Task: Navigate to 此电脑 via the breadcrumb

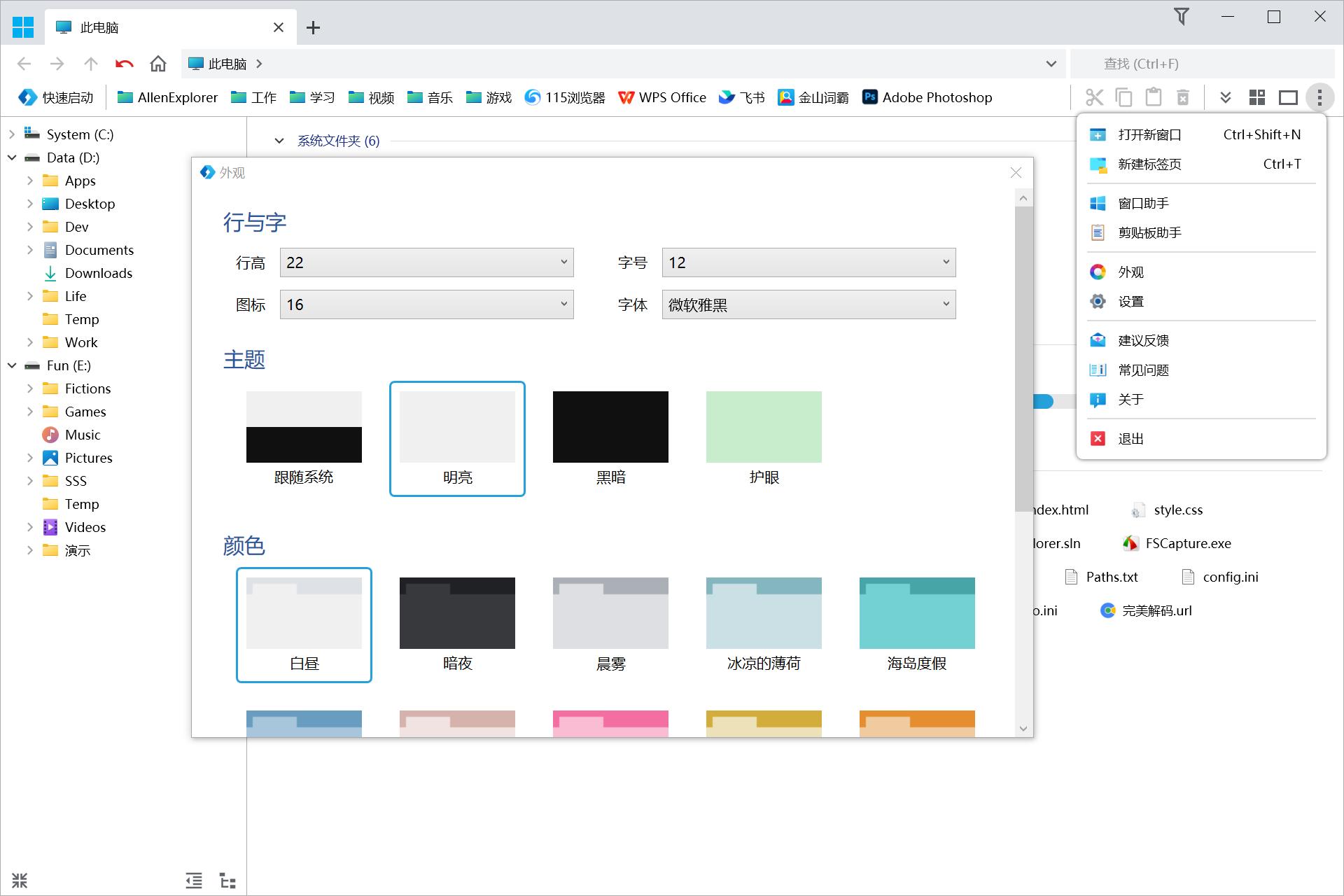Action: 225,64
